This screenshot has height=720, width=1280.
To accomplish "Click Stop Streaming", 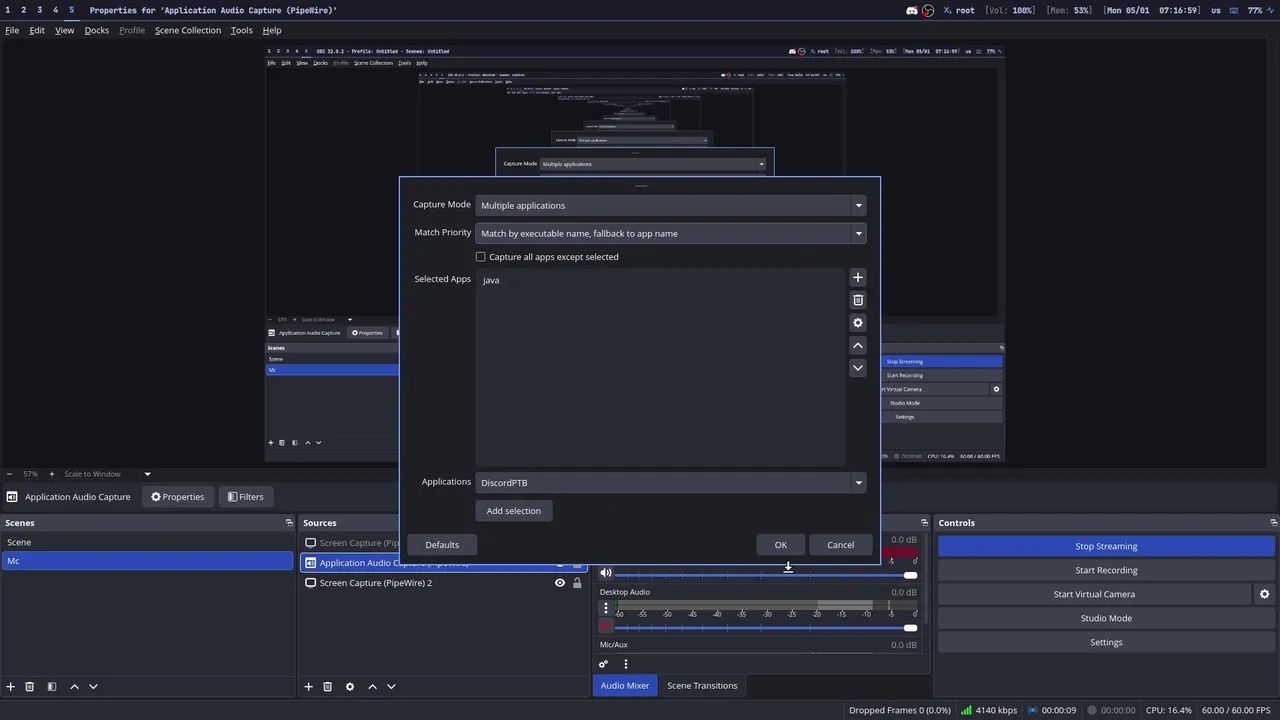I will click(x=1106, y=546).
